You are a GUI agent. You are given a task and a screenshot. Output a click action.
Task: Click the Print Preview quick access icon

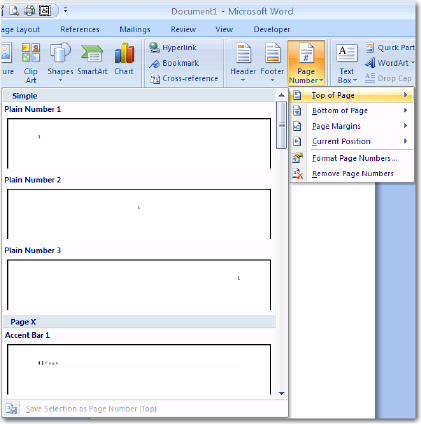[14, 11]
